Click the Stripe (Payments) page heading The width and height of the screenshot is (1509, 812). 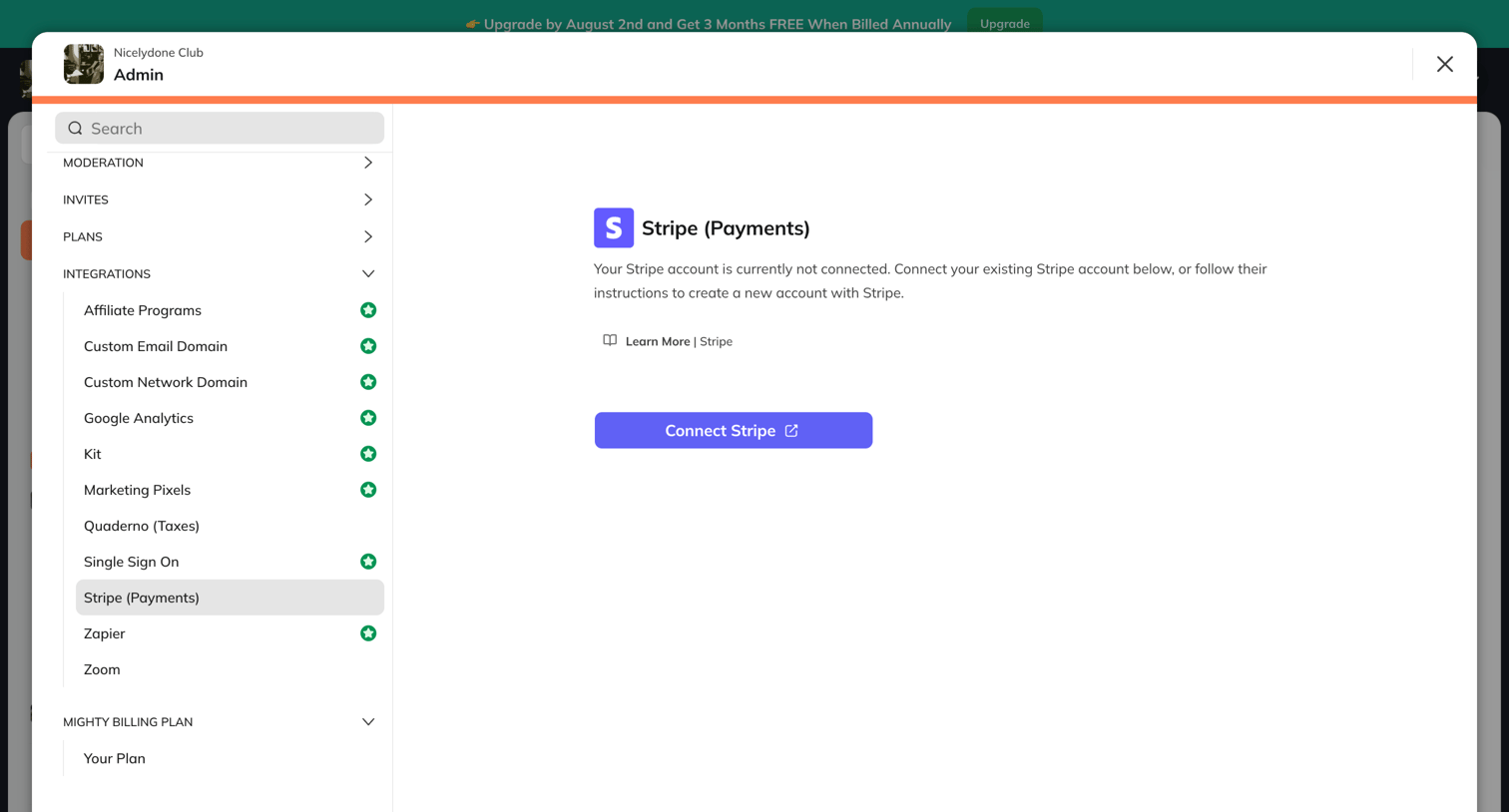[x=726, y=227]
